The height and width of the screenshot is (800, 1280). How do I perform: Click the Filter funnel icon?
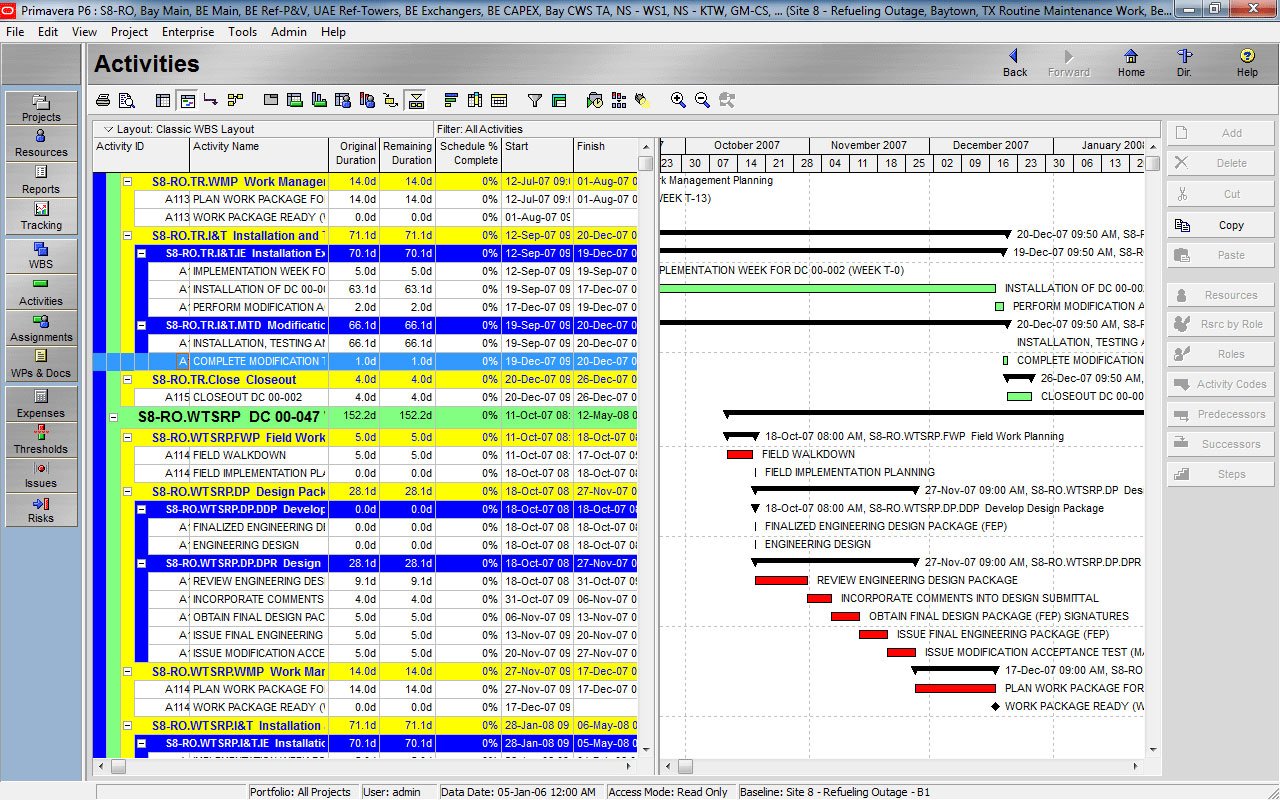pos(535,100)
